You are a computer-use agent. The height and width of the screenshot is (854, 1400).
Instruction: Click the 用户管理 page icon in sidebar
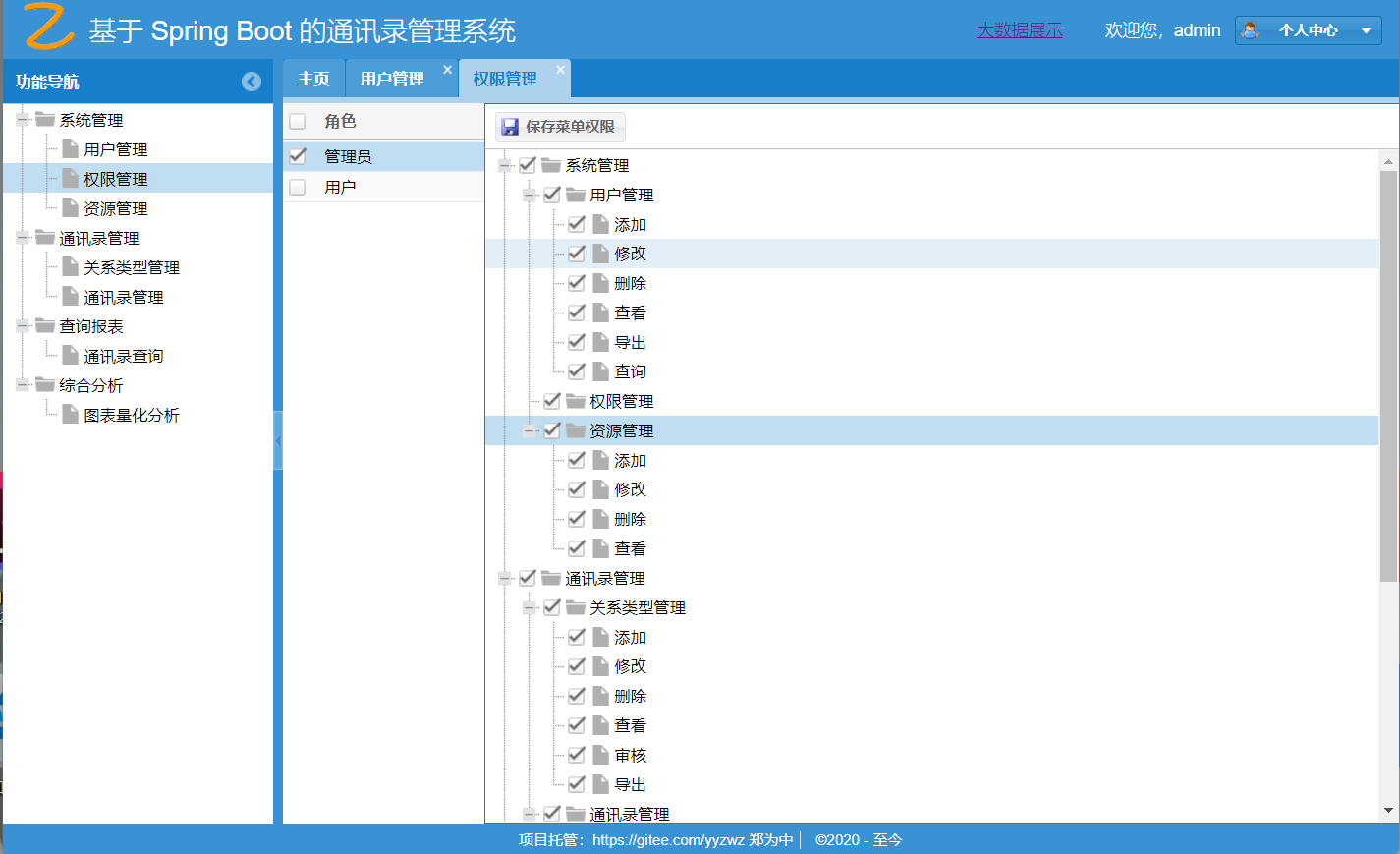point(70,148)
